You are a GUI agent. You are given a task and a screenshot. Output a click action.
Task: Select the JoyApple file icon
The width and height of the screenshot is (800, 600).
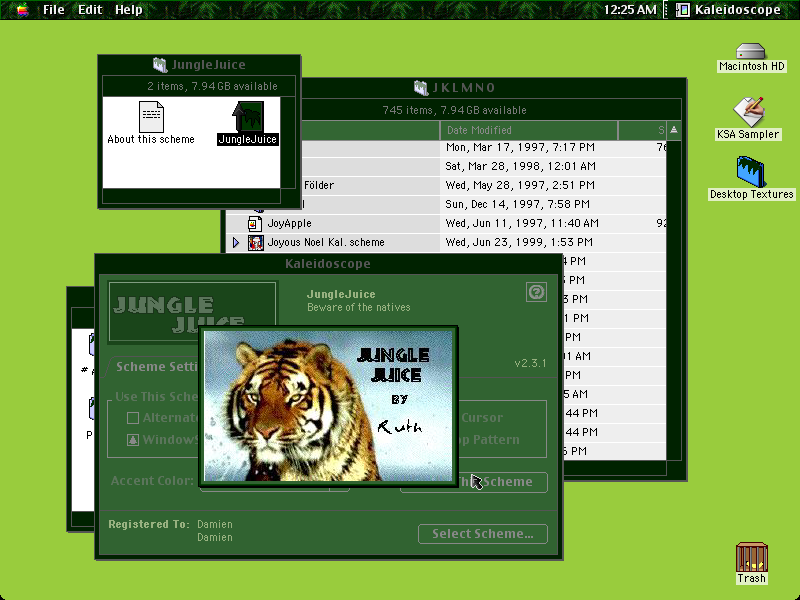pyautogui.click(x=255, y=223)
